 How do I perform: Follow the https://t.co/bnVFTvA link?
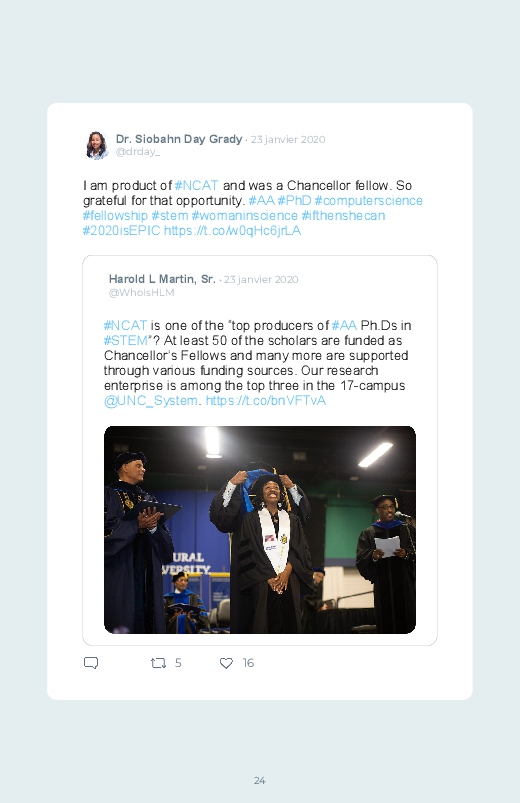point(265,400)
